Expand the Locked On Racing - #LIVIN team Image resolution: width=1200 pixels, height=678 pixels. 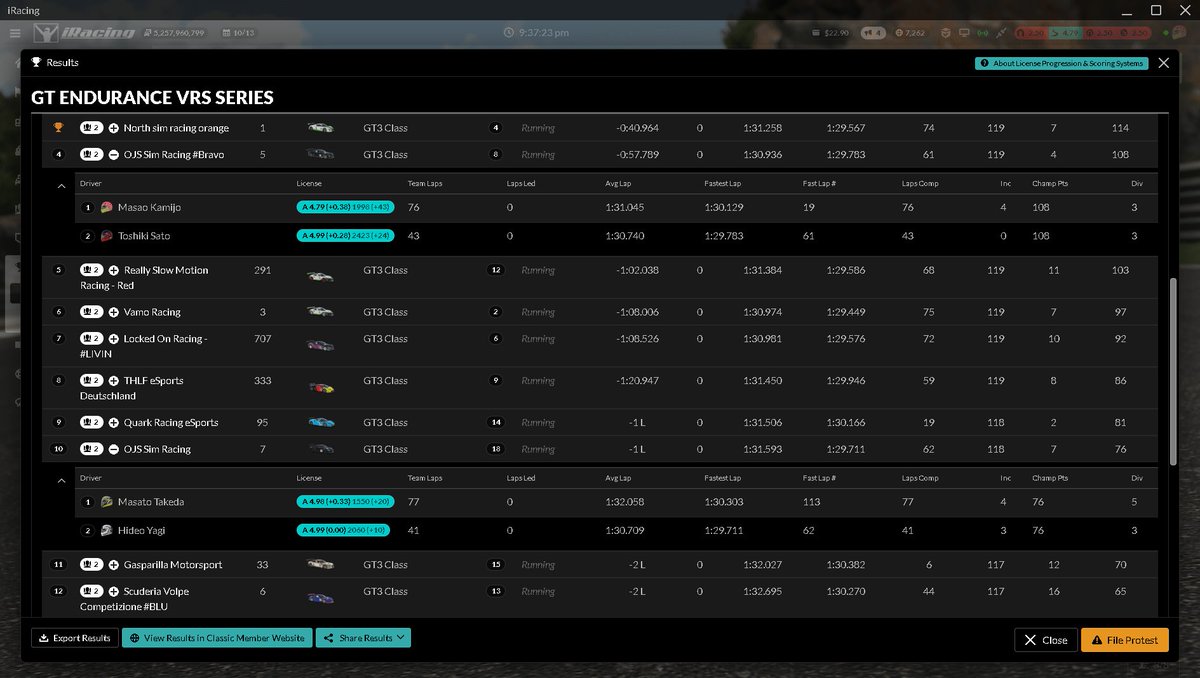pyautogui.click(x=114, y=339)
